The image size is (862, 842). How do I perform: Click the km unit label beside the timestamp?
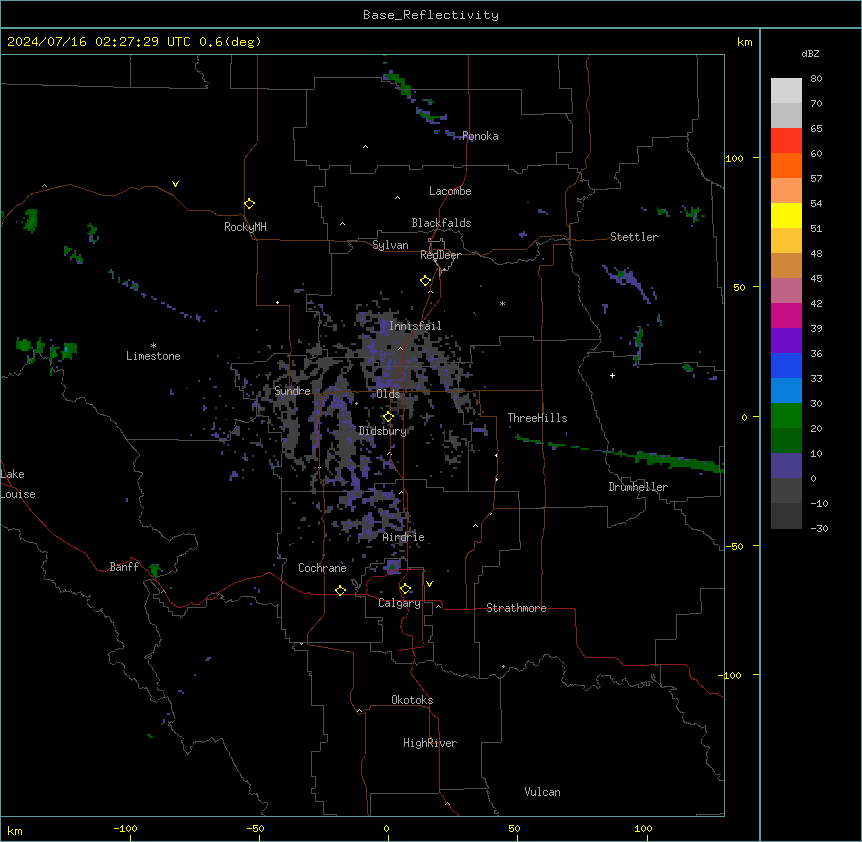745,42
